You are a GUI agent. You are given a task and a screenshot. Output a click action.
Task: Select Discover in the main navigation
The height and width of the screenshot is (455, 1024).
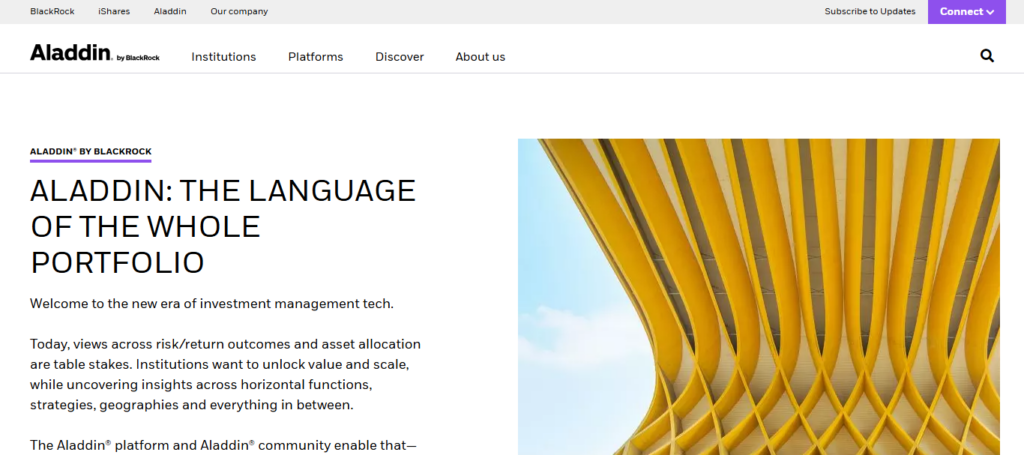pos(399,57)
